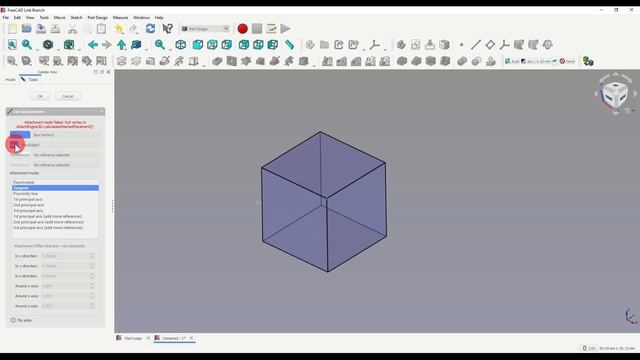Close the Unnamed document tab
Viewport: 640px width, 360px height.
[191, 338]
